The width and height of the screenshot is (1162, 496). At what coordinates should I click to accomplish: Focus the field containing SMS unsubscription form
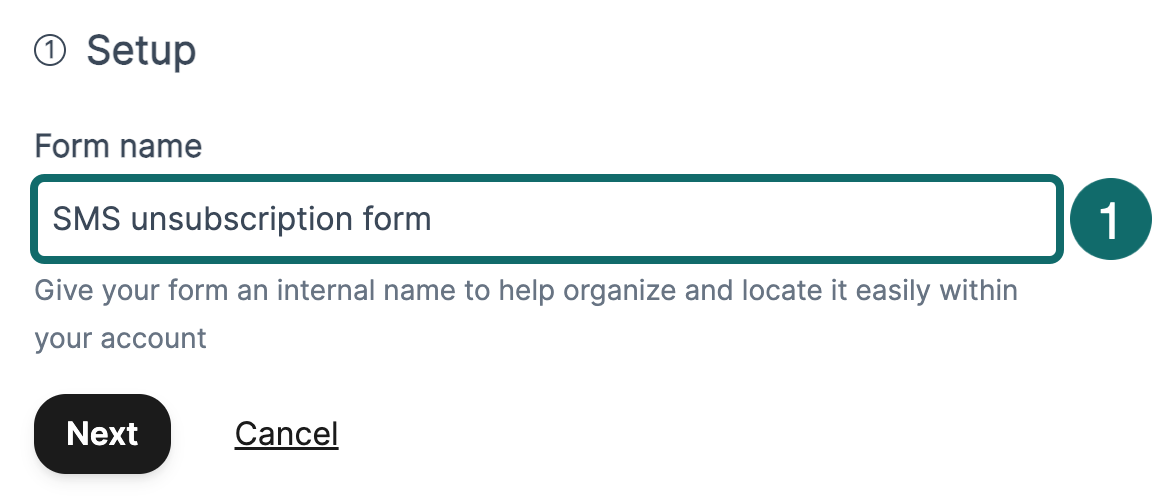point(545,218)
